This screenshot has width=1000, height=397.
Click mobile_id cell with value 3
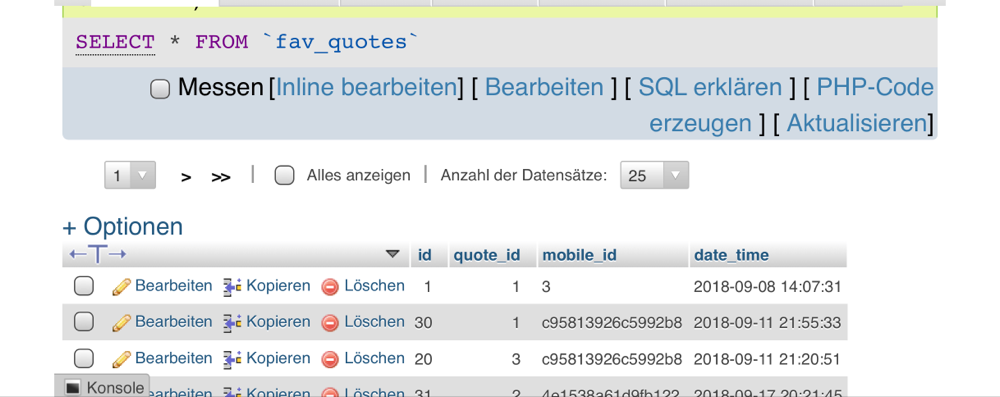[x=546, y=287]
